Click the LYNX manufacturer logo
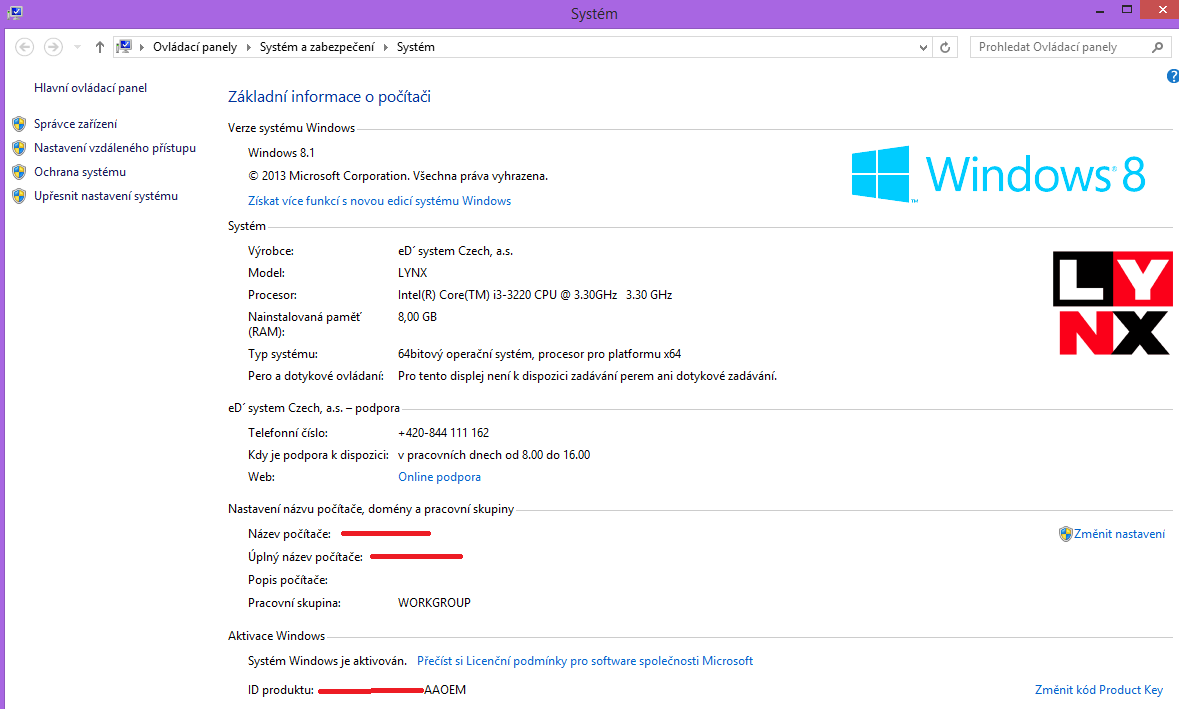The image size is (1179, 709). tap(1113, 303)
